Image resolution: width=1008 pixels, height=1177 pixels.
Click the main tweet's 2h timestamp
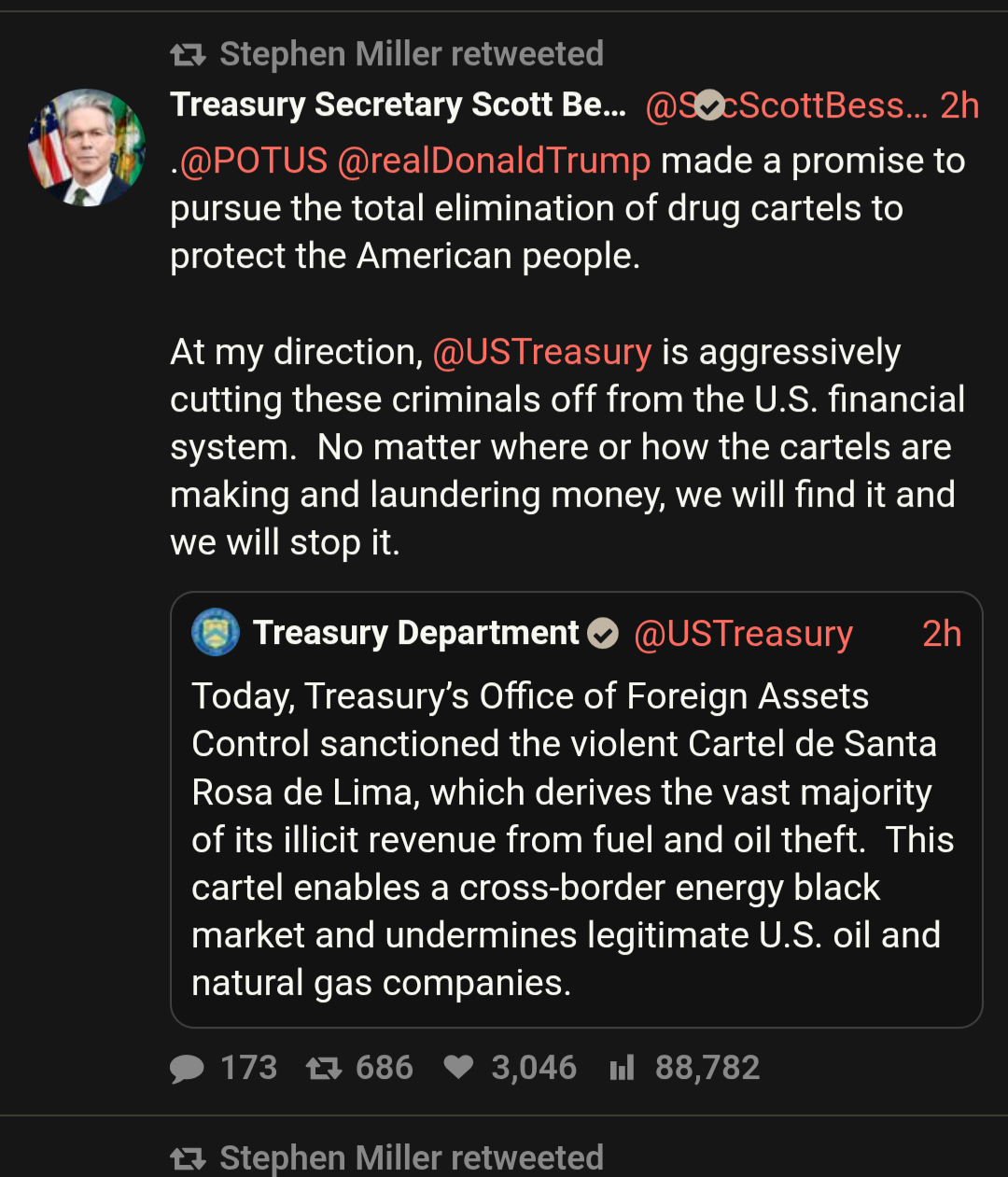point(959,105)
